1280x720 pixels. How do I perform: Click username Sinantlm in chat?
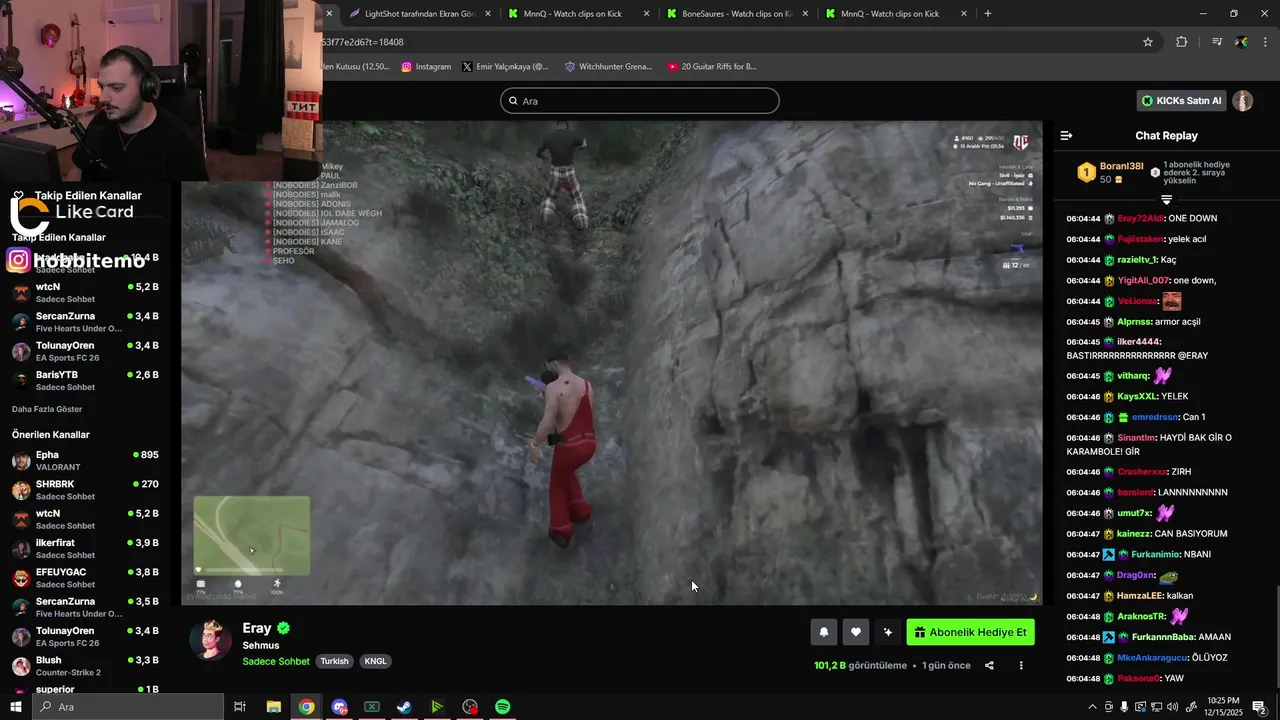click(x=1137, y=437)
